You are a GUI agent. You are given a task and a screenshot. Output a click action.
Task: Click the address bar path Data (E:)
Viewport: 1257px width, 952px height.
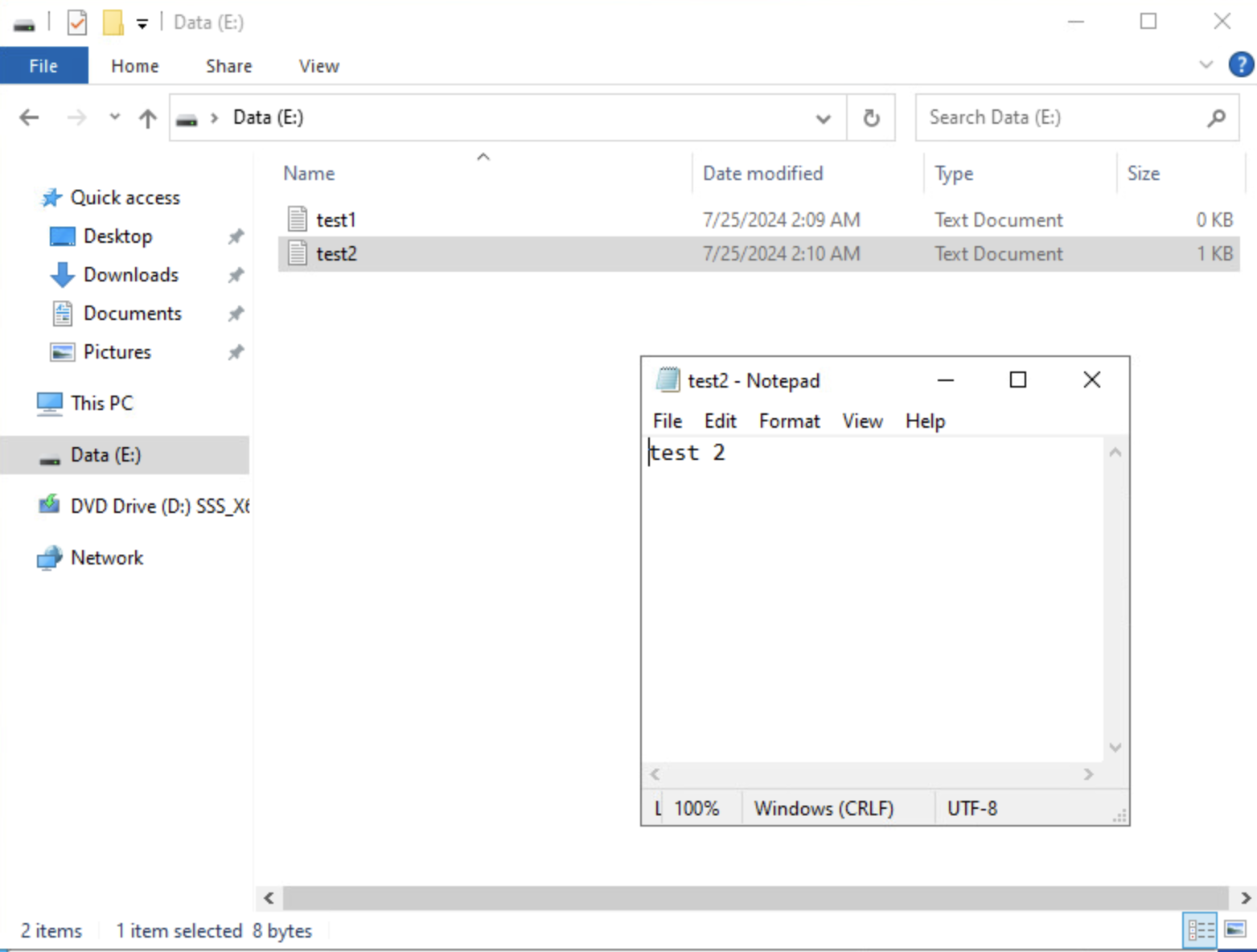coord(268,117)
